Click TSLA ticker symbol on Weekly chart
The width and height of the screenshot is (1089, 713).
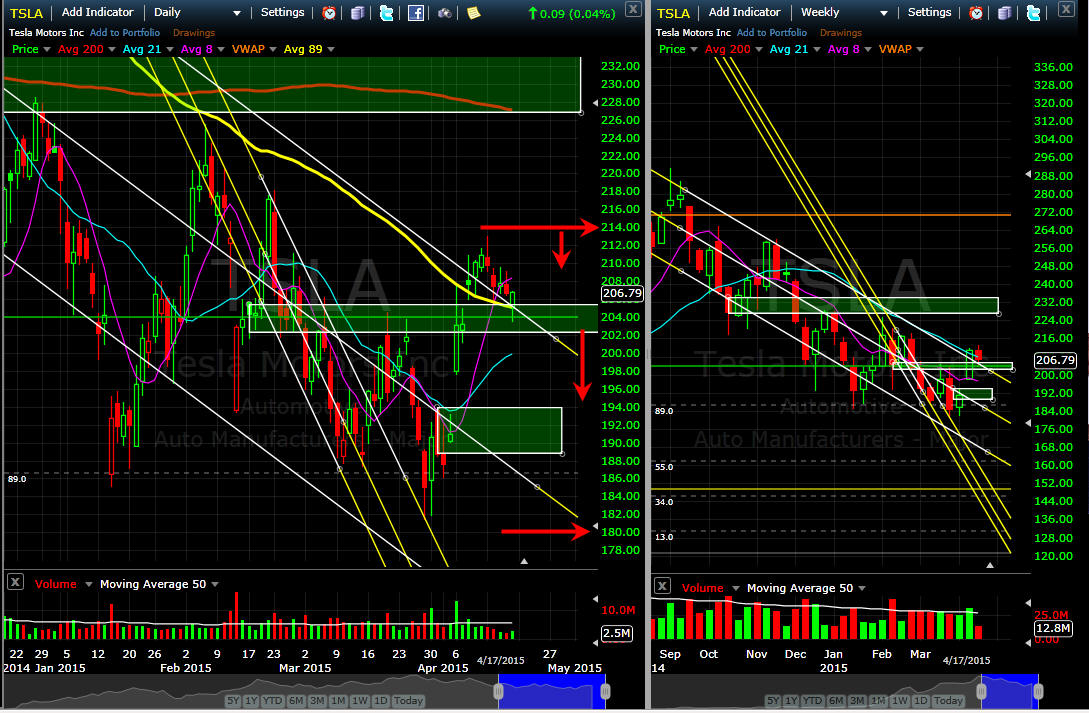pos(673,13)
